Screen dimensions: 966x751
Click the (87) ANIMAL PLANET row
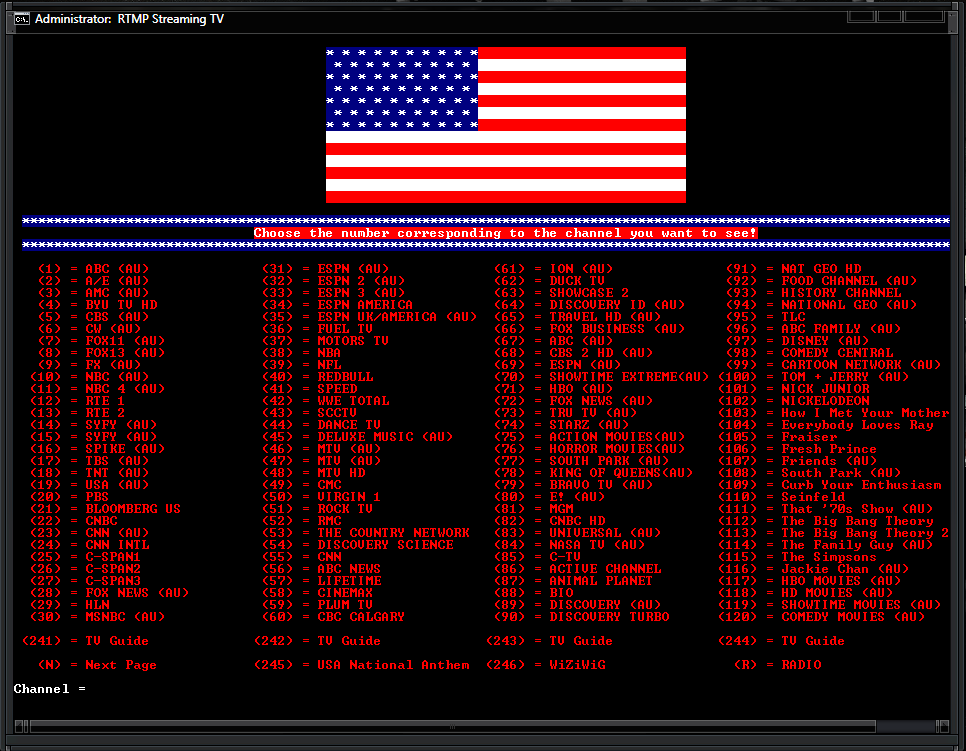[574, 581]
